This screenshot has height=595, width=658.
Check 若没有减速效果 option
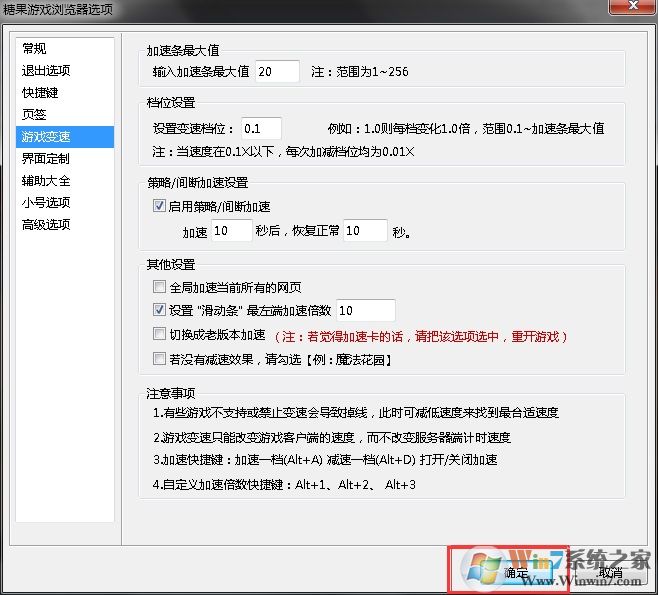[x=159, y=358]
